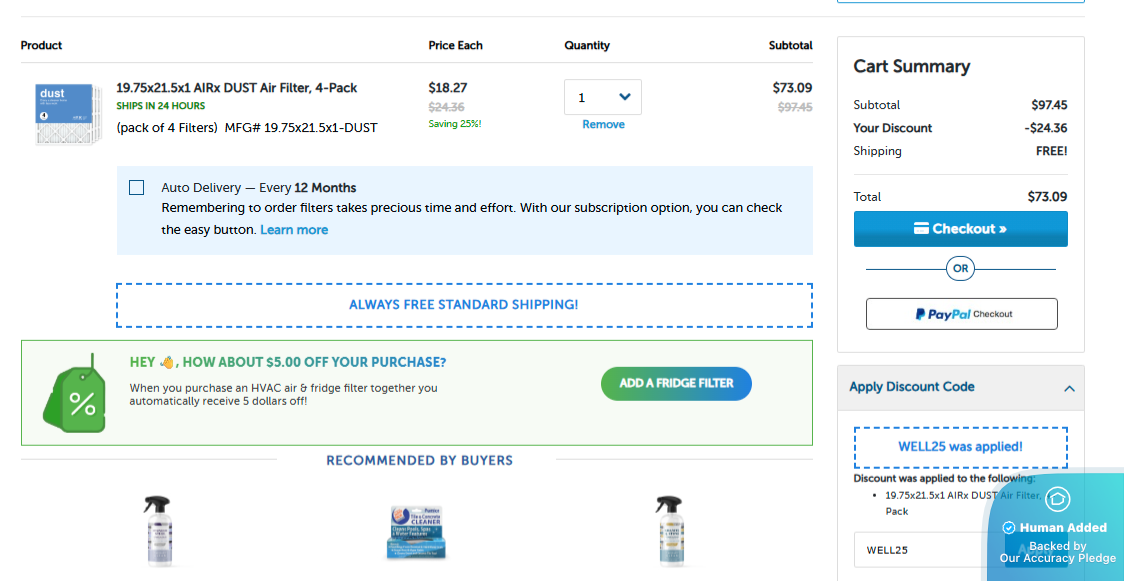Screen dimensions: 1124x581
Task: Click the discount code input field
Action: pyautogui.click(x=925, y=550)
